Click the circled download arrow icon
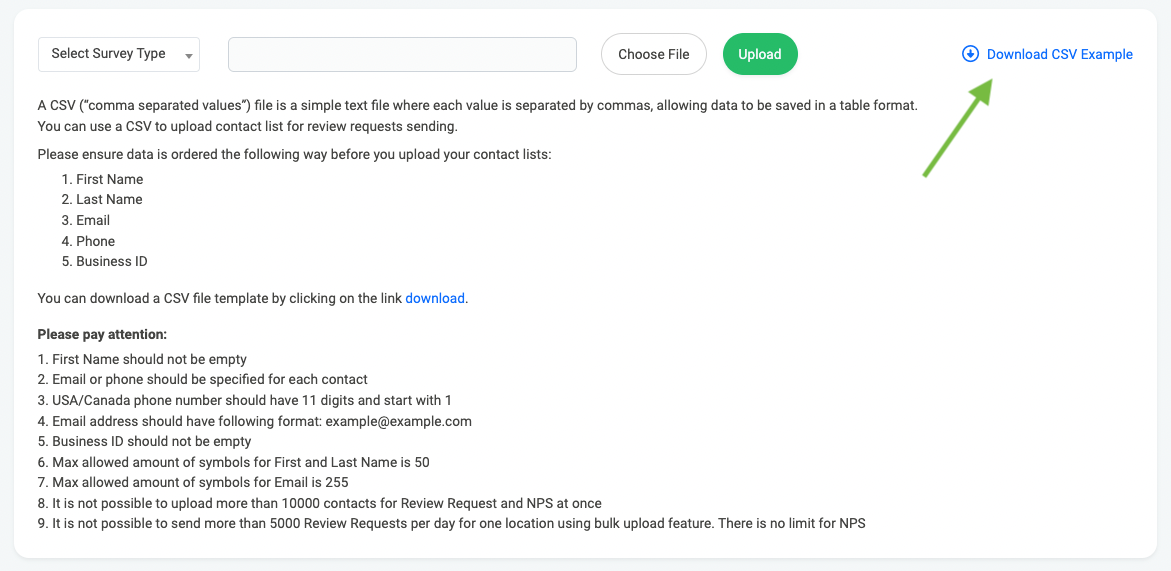This screenshot has height=571, width=1171. coord(970,54)
